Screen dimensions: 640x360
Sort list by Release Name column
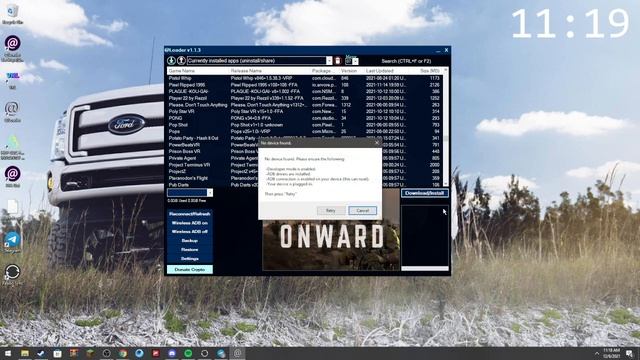(x=270, y=71)
